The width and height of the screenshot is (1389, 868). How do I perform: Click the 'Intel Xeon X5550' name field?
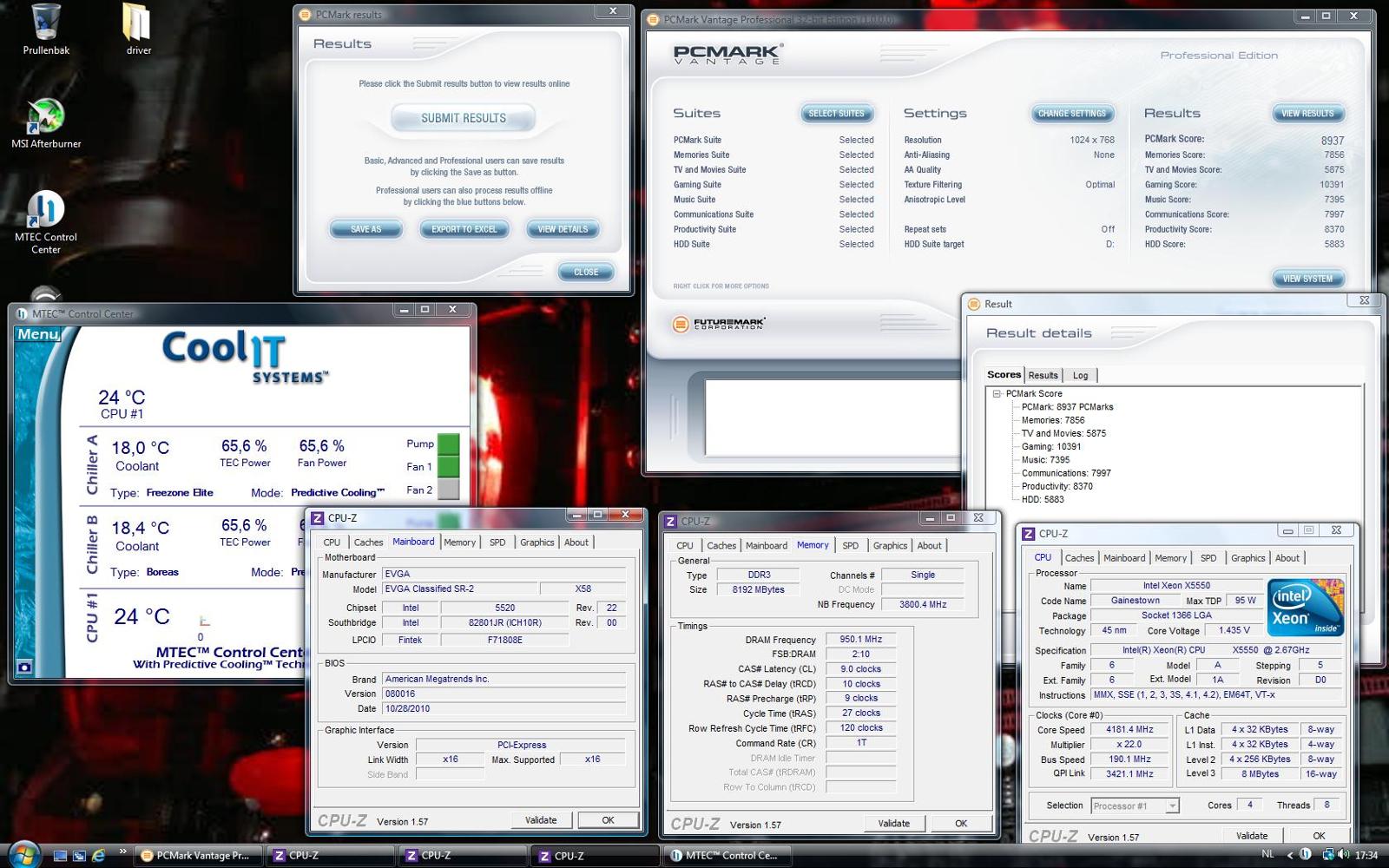pyautogui.click(x=1176, y=586)
